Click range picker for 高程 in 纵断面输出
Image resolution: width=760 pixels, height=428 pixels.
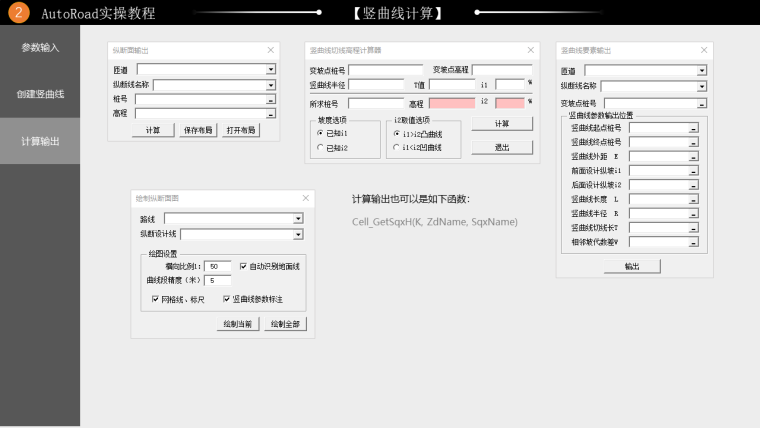(271, 114)
